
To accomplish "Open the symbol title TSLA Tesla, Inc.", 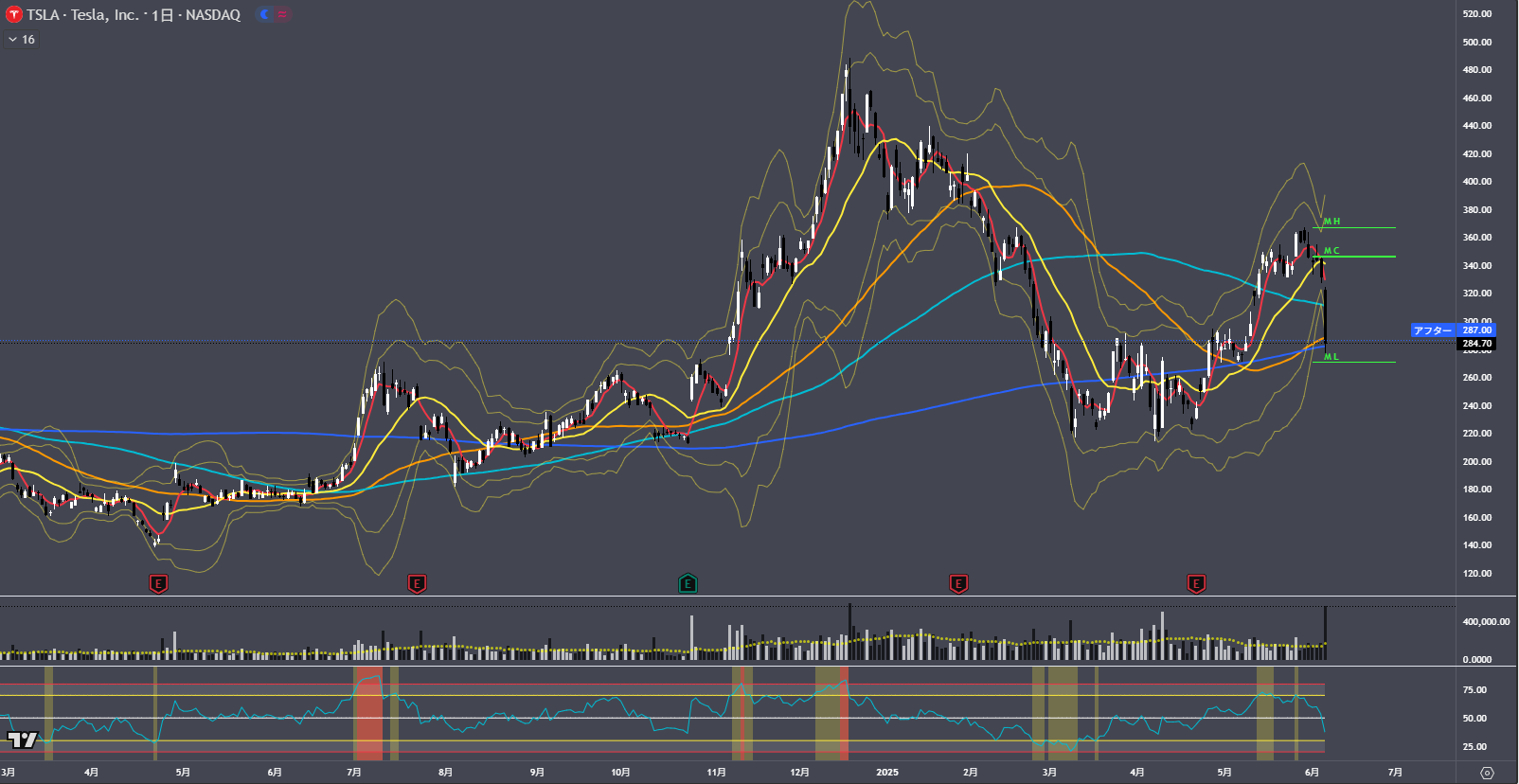I will tap(82, 15).
